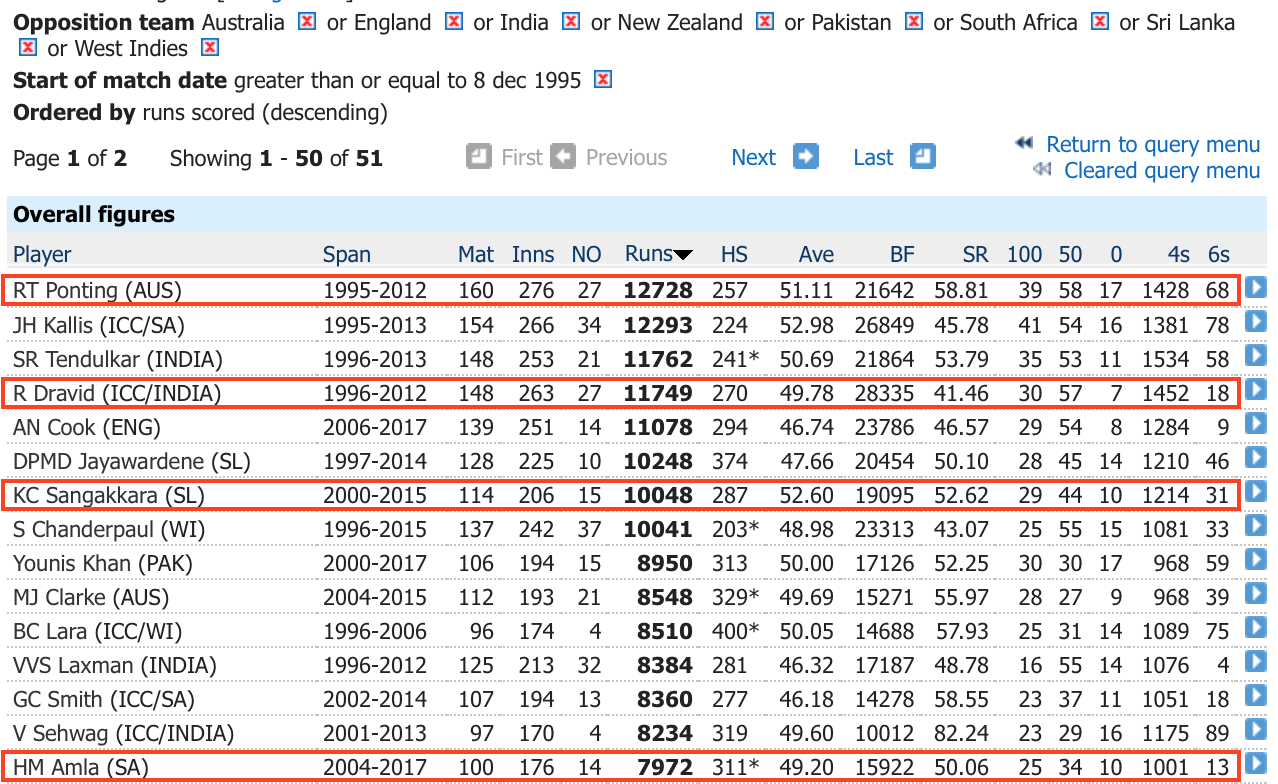Viewport: 1278px width, 784px height.
Task: Remove the South Africa opposition filter
Action: coord(1100,21)
